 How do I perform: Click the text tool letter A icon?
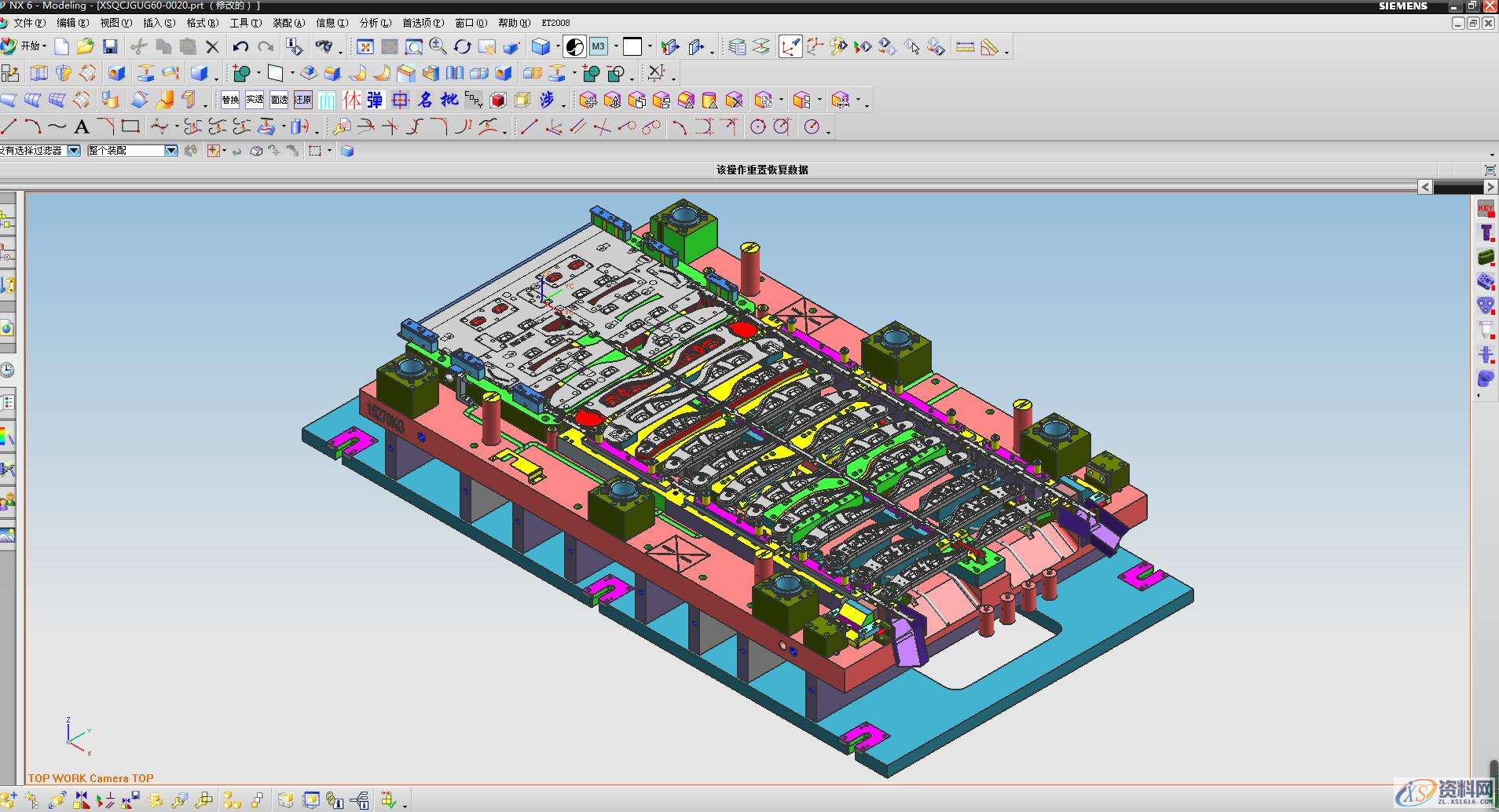[81, 126]
